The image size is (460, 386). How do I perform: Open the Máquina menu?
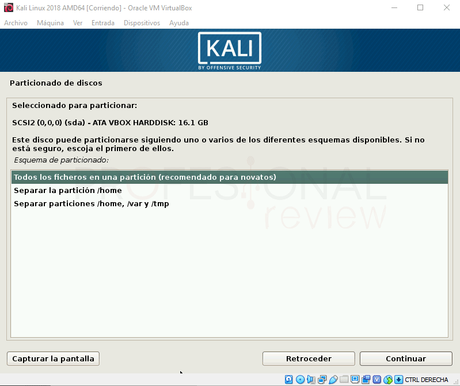50,23
